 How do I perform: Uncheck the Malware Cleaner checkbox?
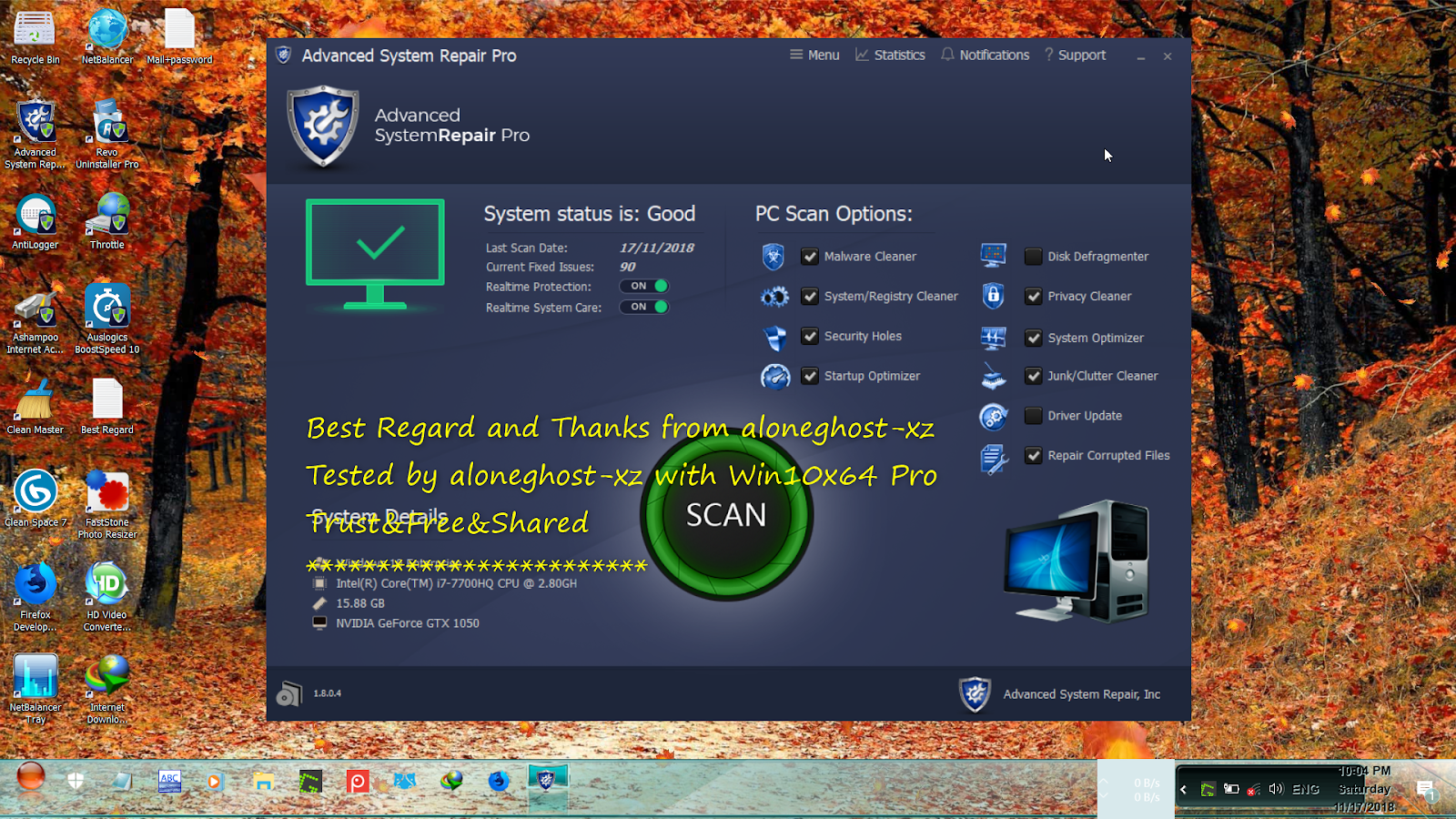click(810, 257)
